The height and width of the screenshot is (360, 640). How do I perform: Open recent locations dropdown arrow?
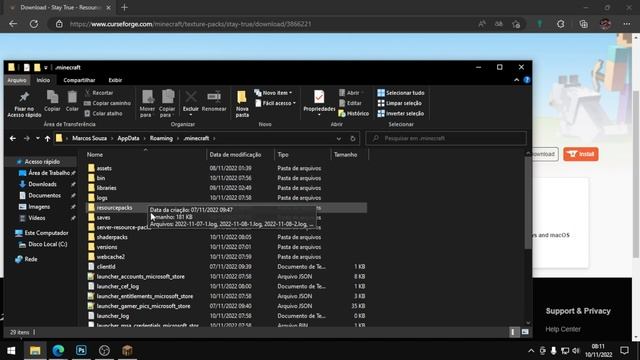[x=38, y=138]
